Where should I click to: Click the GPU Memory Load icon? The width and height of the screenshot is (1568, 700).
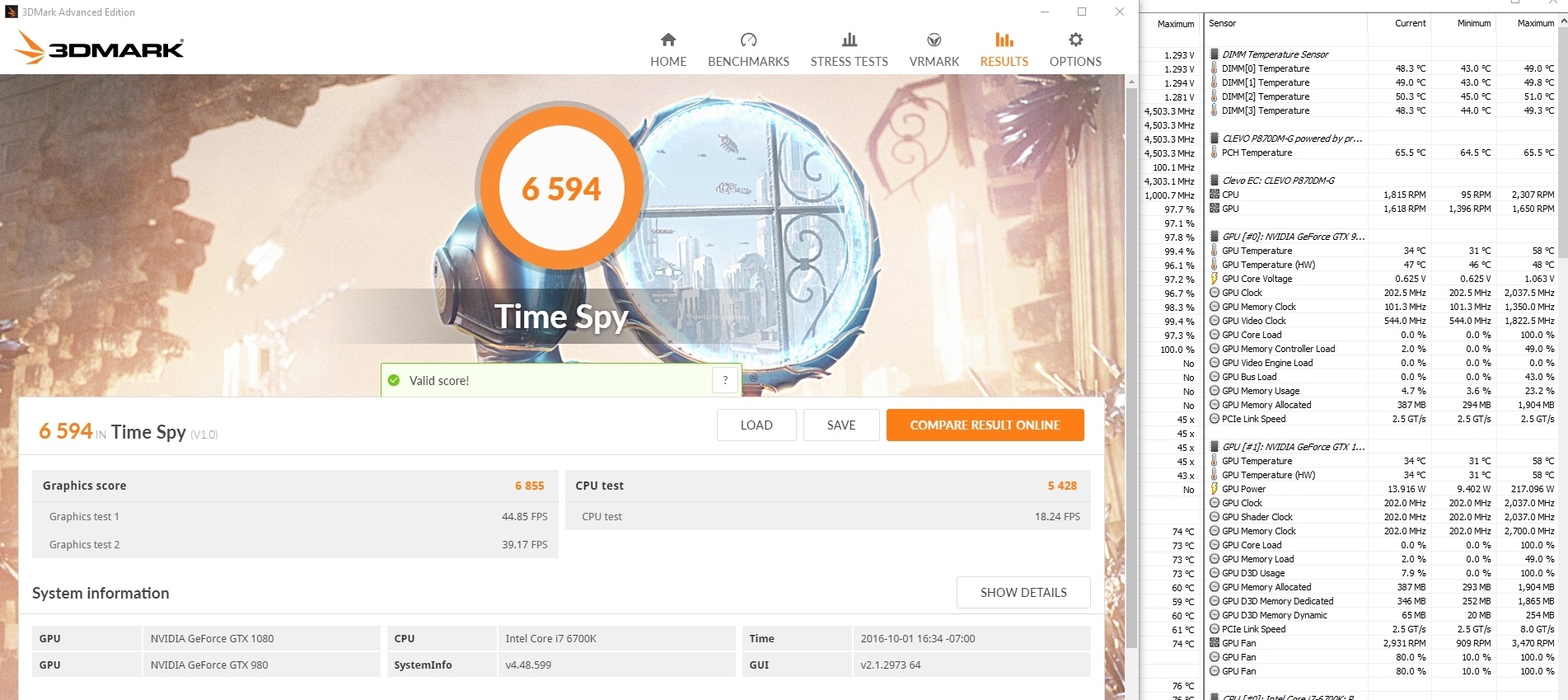[x=1215, y=559]
